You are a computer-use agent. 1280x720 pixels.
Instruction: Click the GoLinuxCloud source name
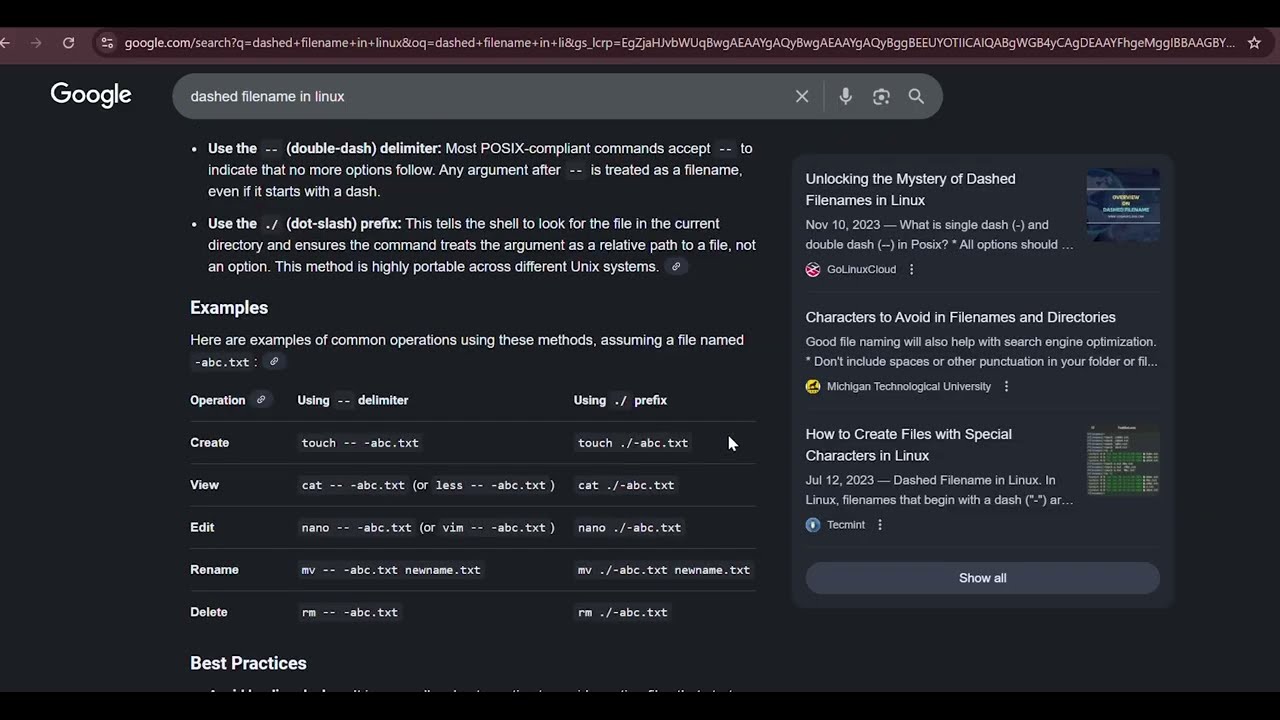point(861,269)
